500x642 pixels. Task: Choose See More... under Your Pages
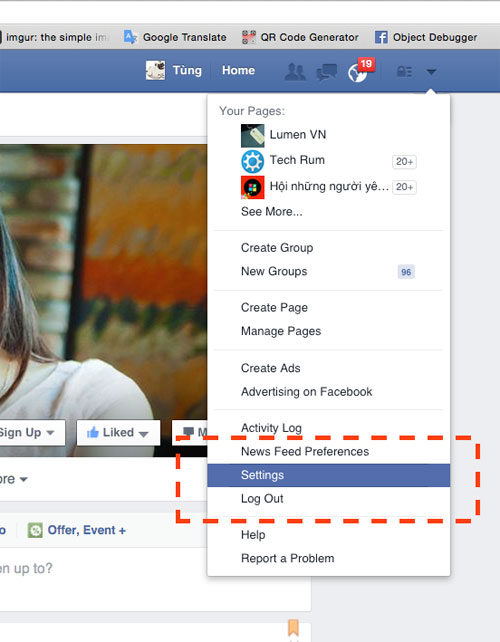tap(272, 212)
